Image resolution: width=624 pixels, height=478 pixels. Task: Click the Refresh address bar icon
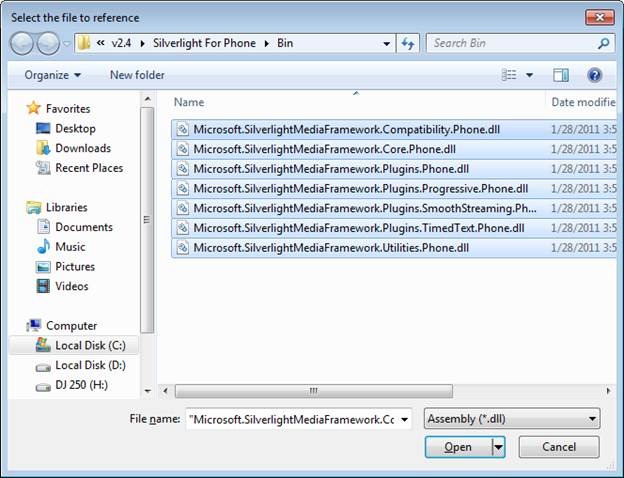[x=407, y=44]
